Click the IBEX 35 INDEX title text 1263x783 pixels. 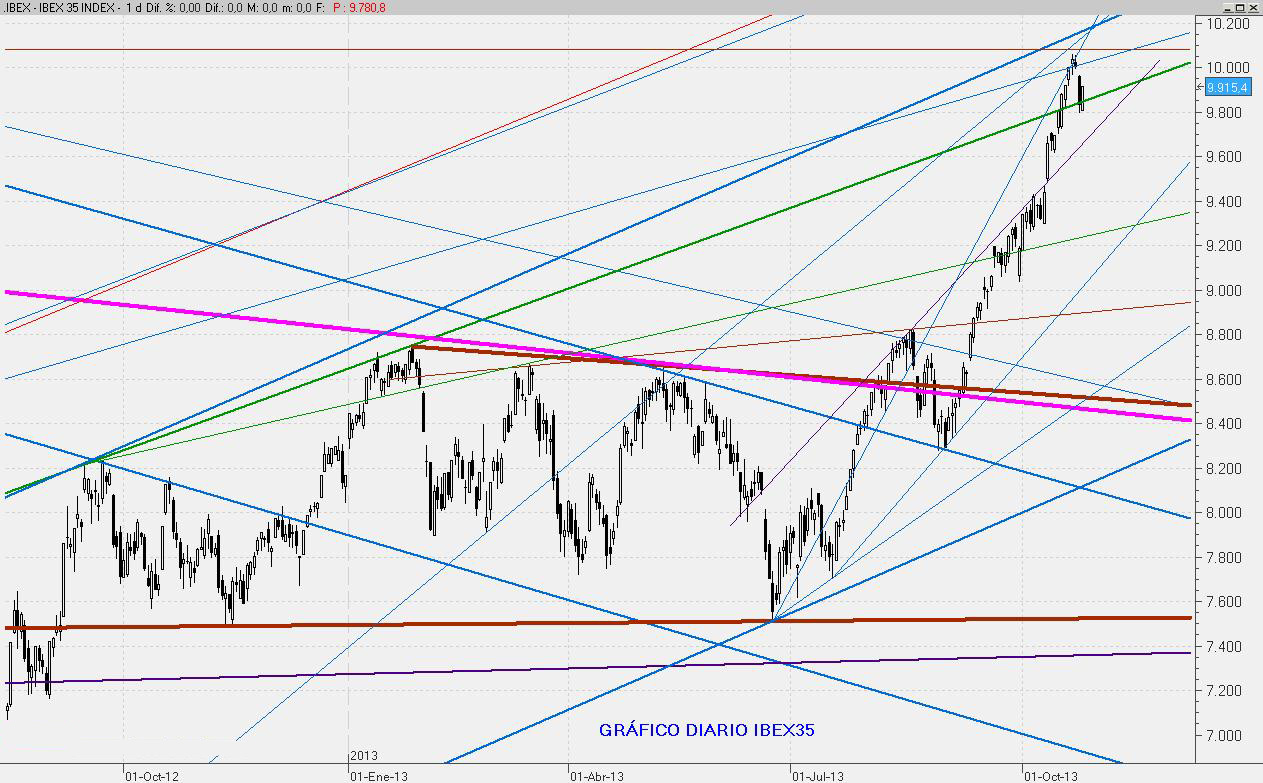[71, 7]
